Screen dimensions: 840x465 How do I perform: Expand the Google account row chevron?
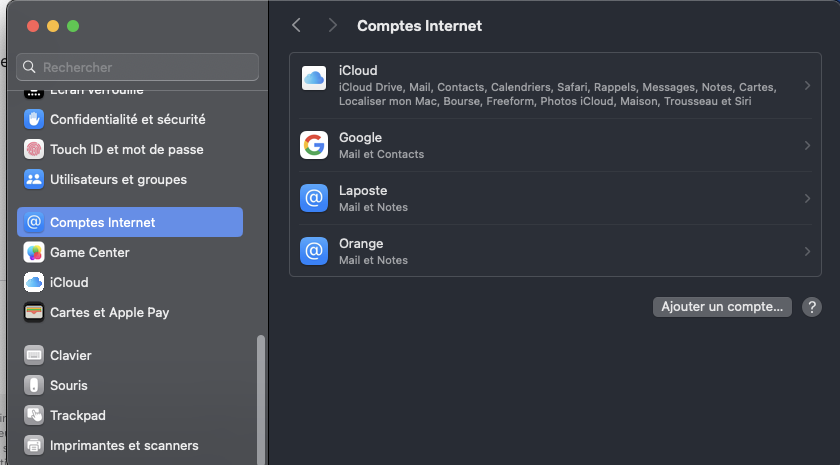(807, 146)
